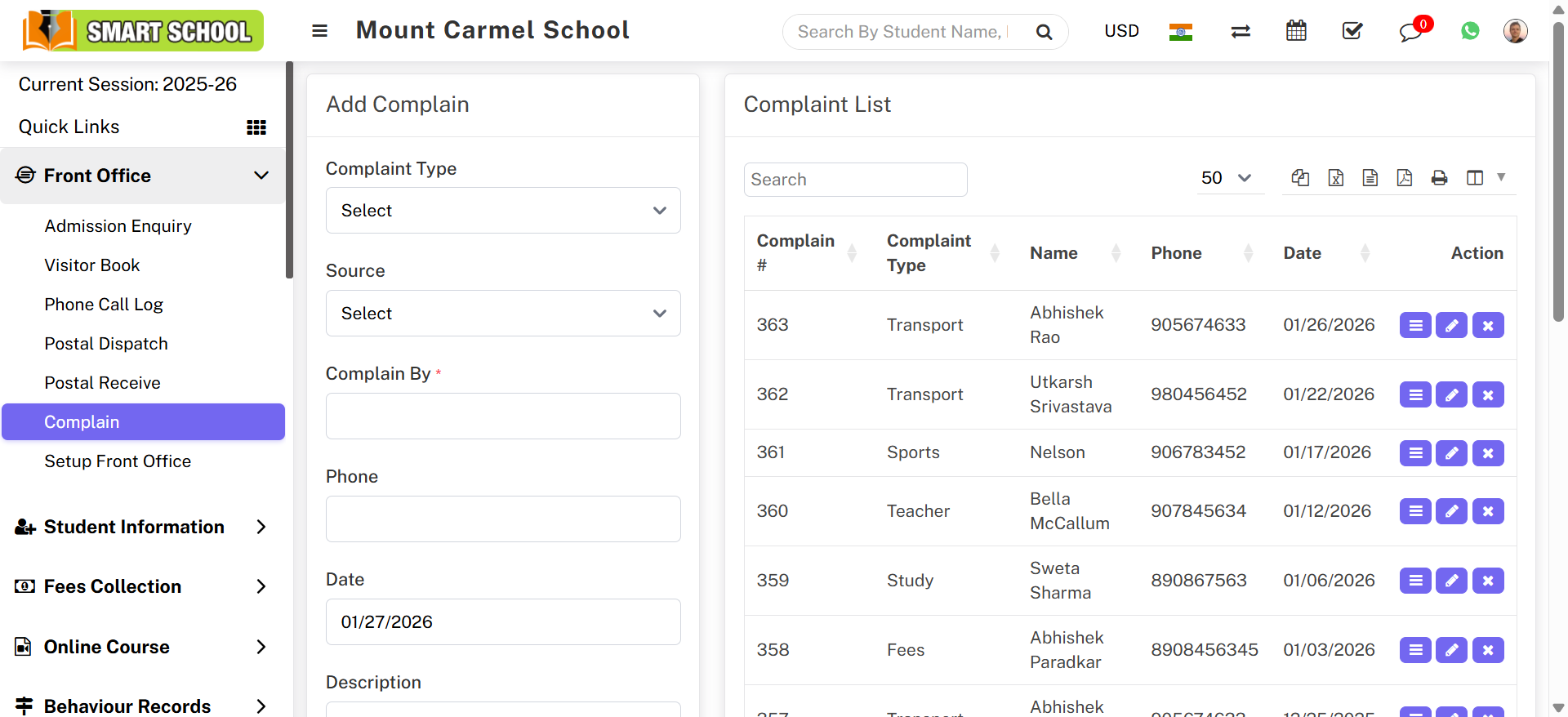Open the task checklist icon
Image resolution: width=1568 pixels, height=717 pixels.
tap(1352, 31)
